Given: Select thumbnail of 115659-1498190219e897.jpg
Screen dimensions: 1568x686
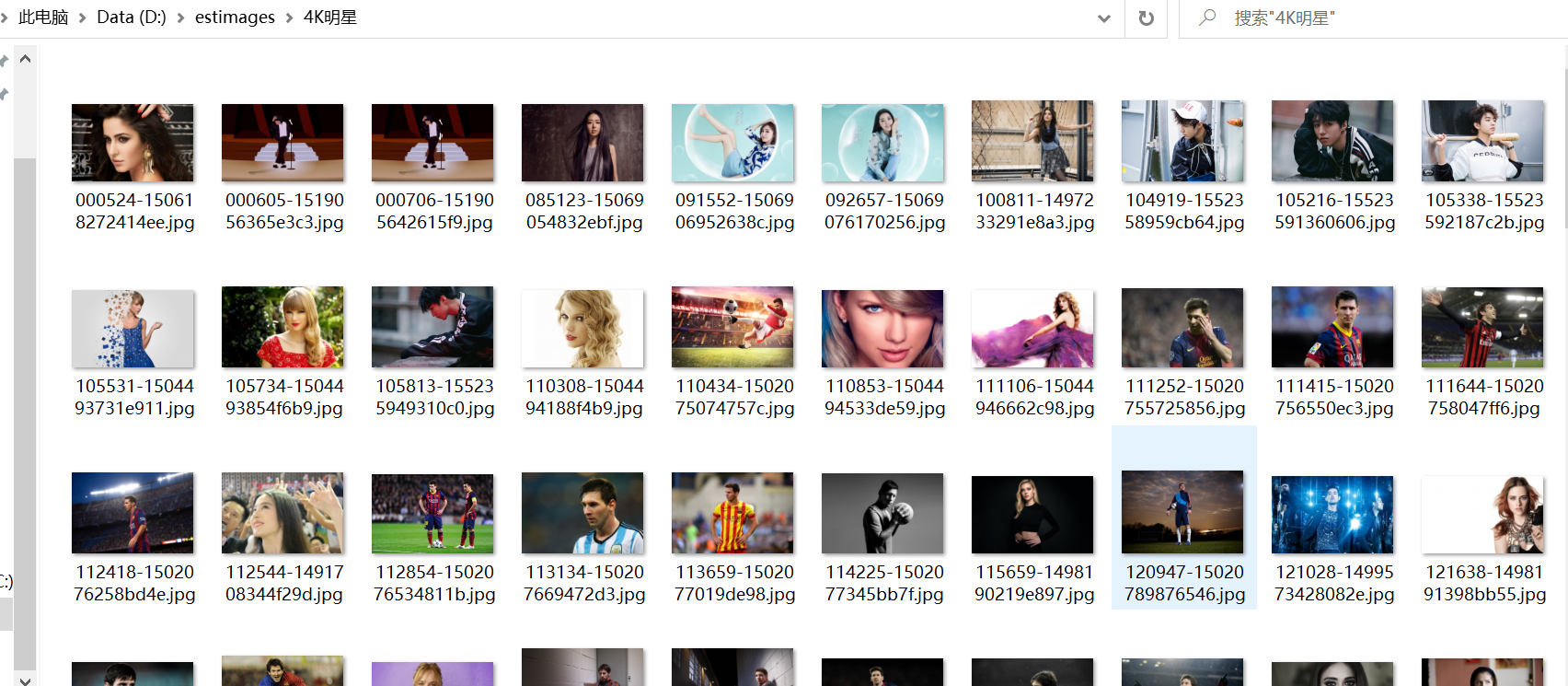Looking at the screenshot, I should (x=1032, y=515).
